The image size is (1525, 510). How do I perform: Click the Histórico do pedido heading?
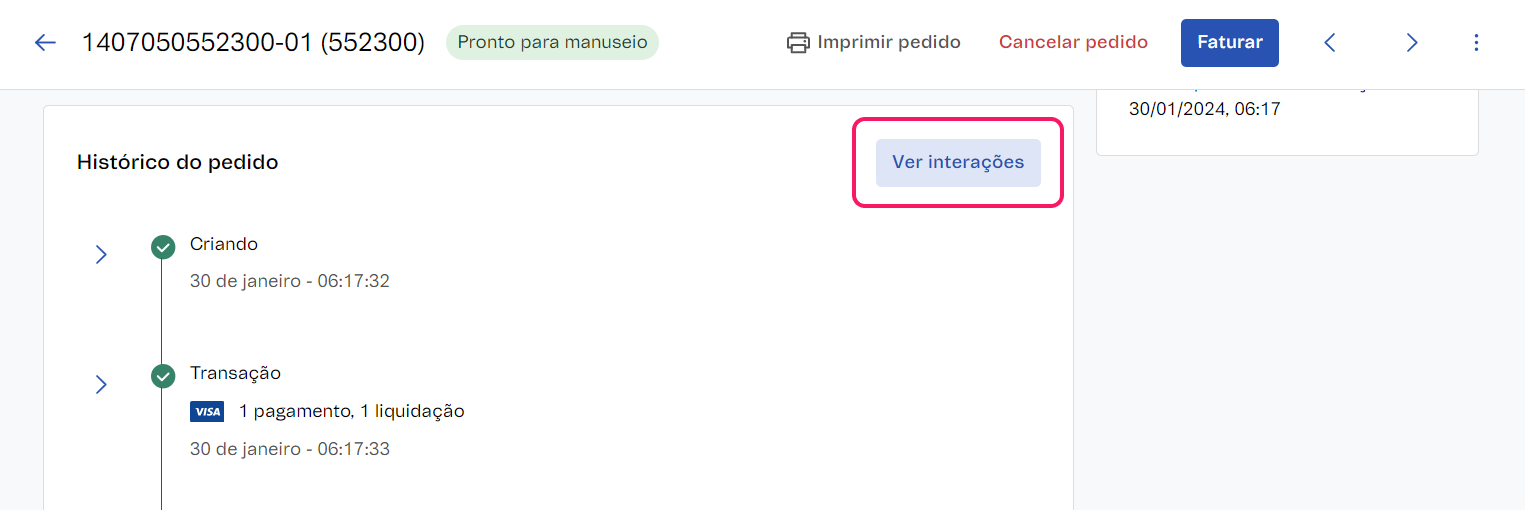click(x=177, y=162)
